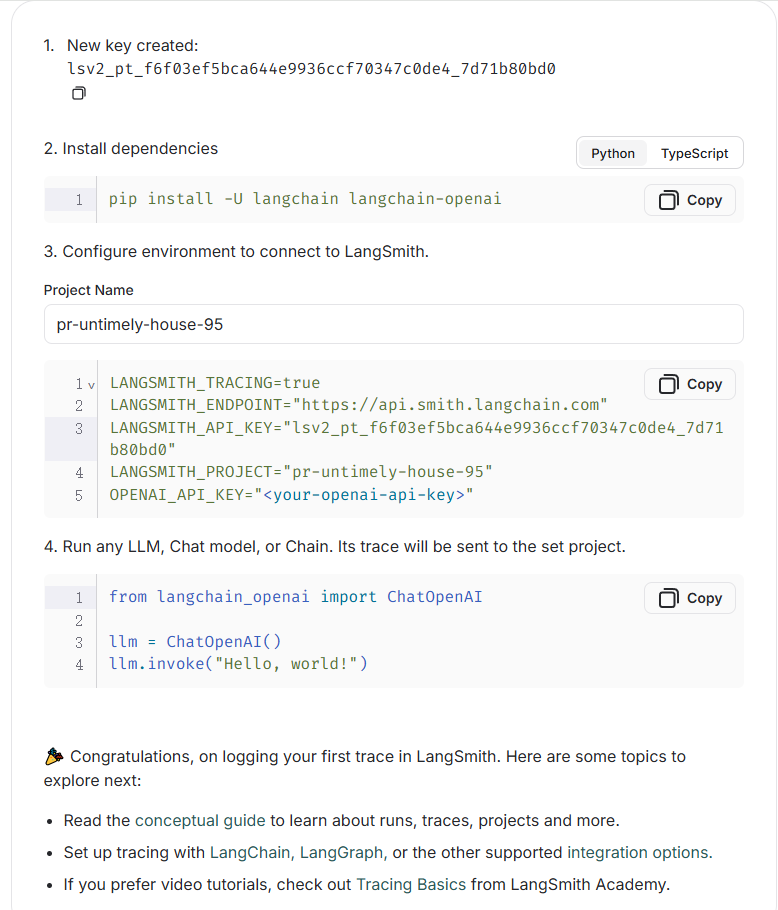
Task: Open the integration options link
Action: tap(638, 853)
